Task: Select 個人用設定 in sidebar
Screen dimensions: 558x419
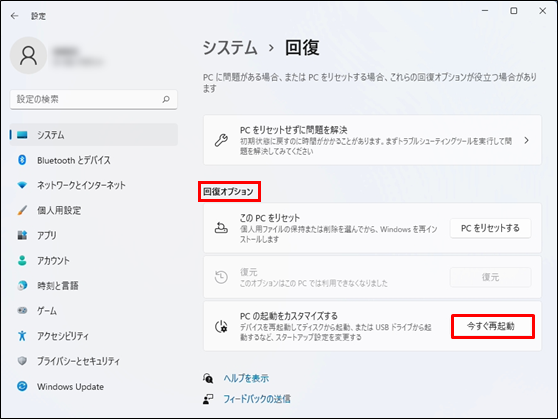Action: 94,210
